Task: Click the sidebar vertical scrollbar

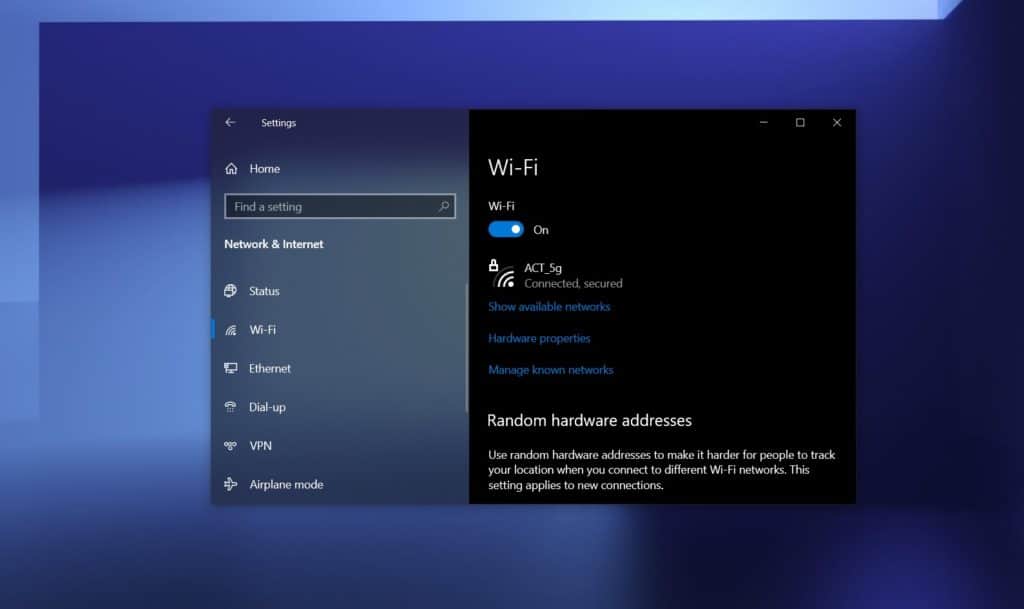Action: coord(466,350)
